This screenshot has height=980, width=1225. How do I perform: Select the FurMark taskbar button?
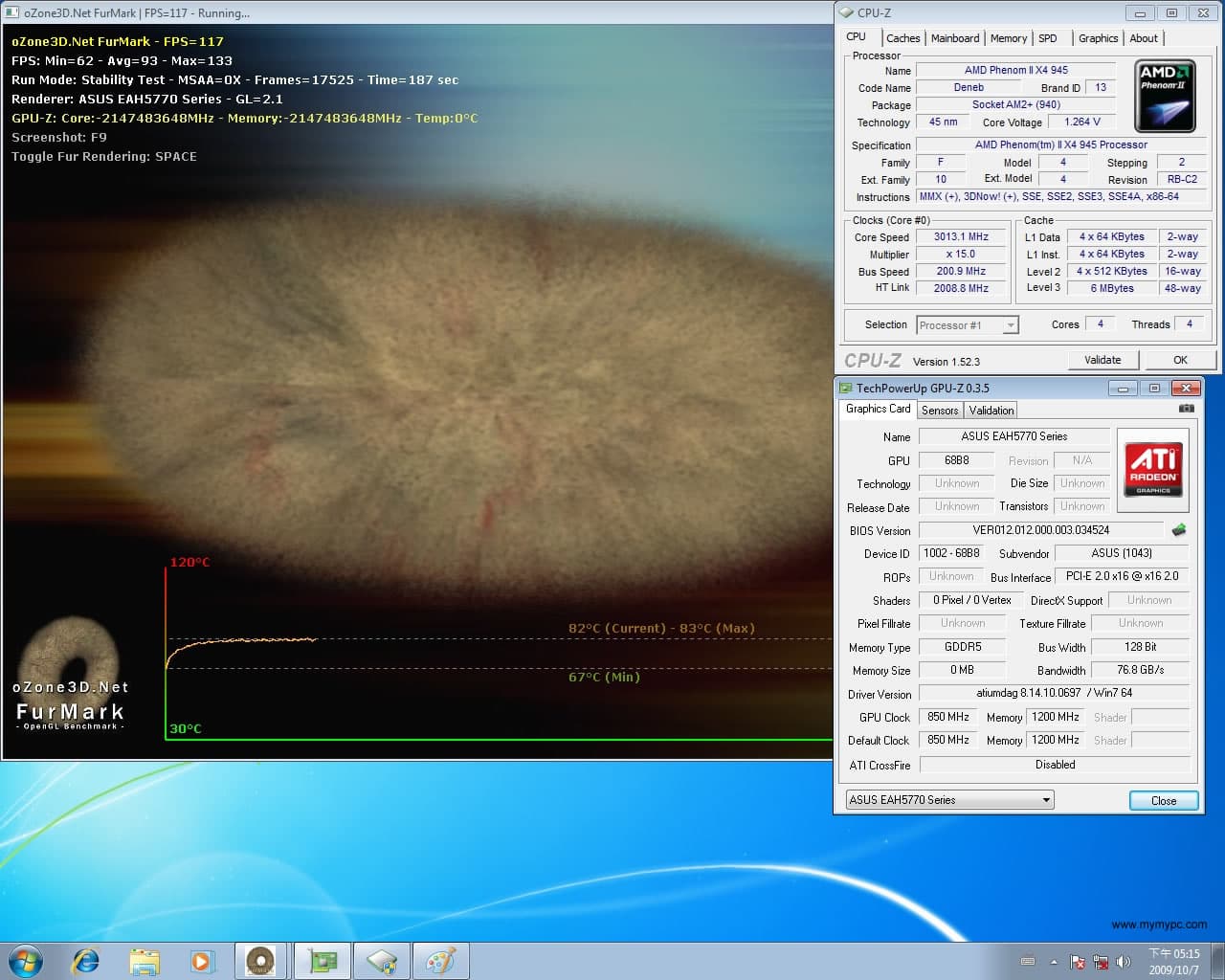[260, 961]
